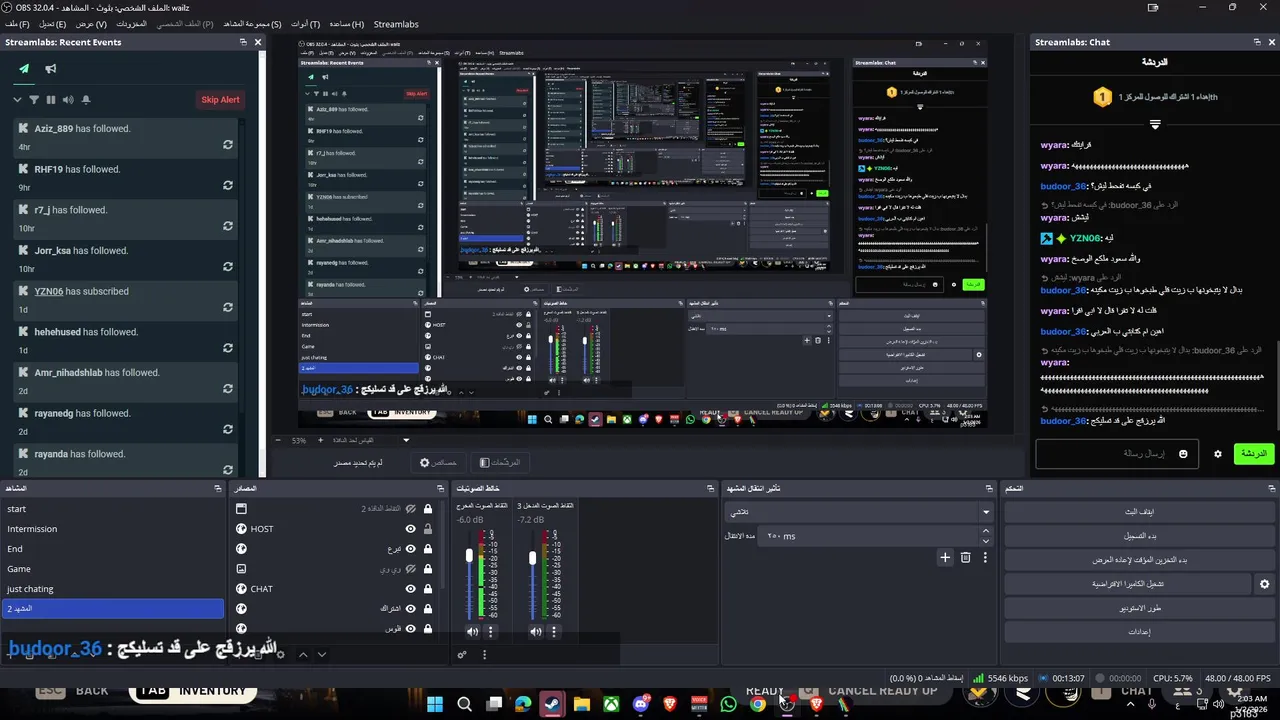
Task: Adjust the second mixer channel volume fader
Action: pos(533,558)
